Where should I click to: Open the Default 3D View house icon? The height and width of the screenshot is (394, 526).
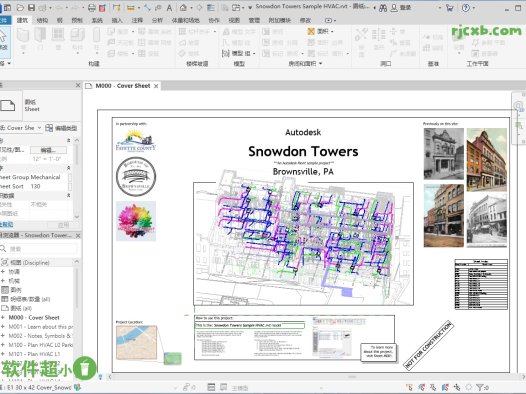pyautogui.click(x=183, y=7)
